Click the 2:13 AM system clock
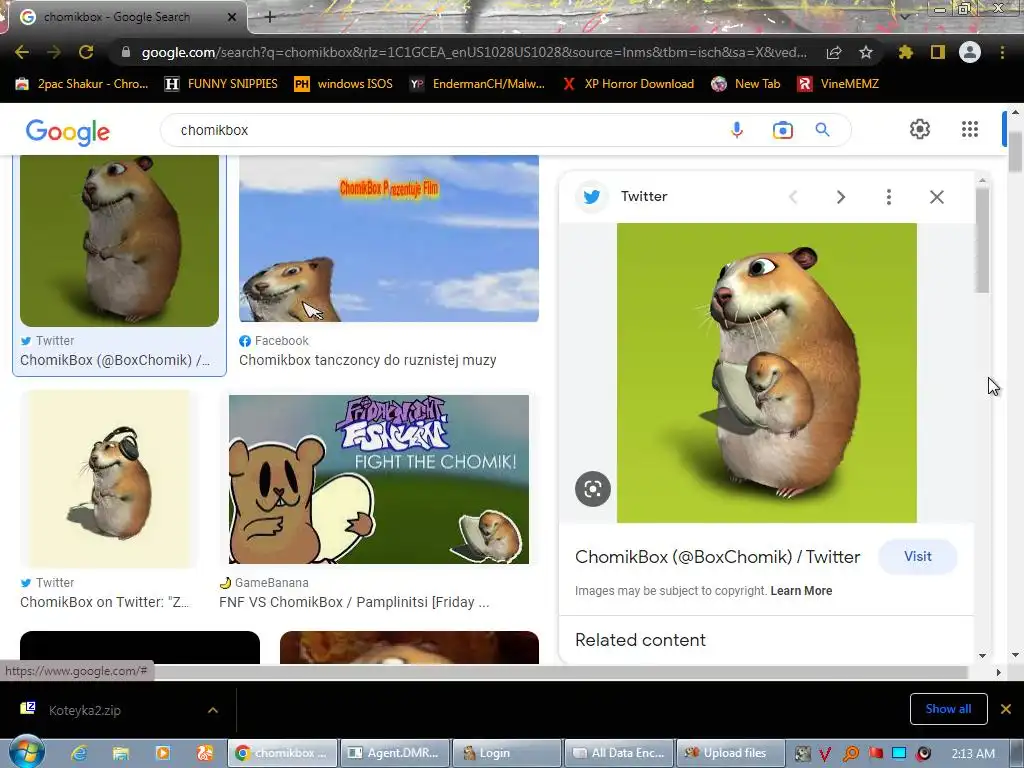Screen dimensions: 1024x768 tap(973, 754)
